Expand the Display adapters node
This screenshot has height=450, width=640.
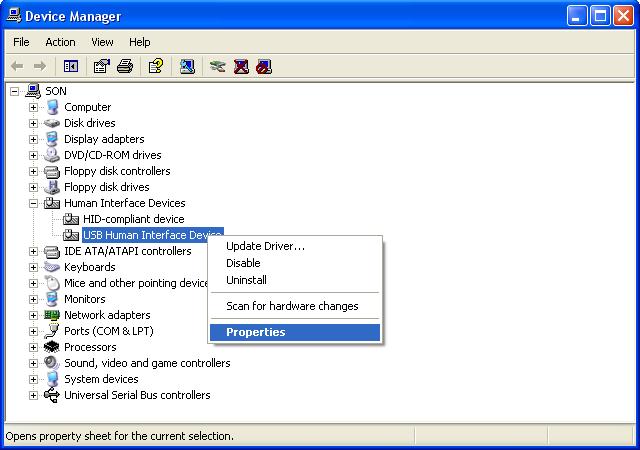[33, 139]
